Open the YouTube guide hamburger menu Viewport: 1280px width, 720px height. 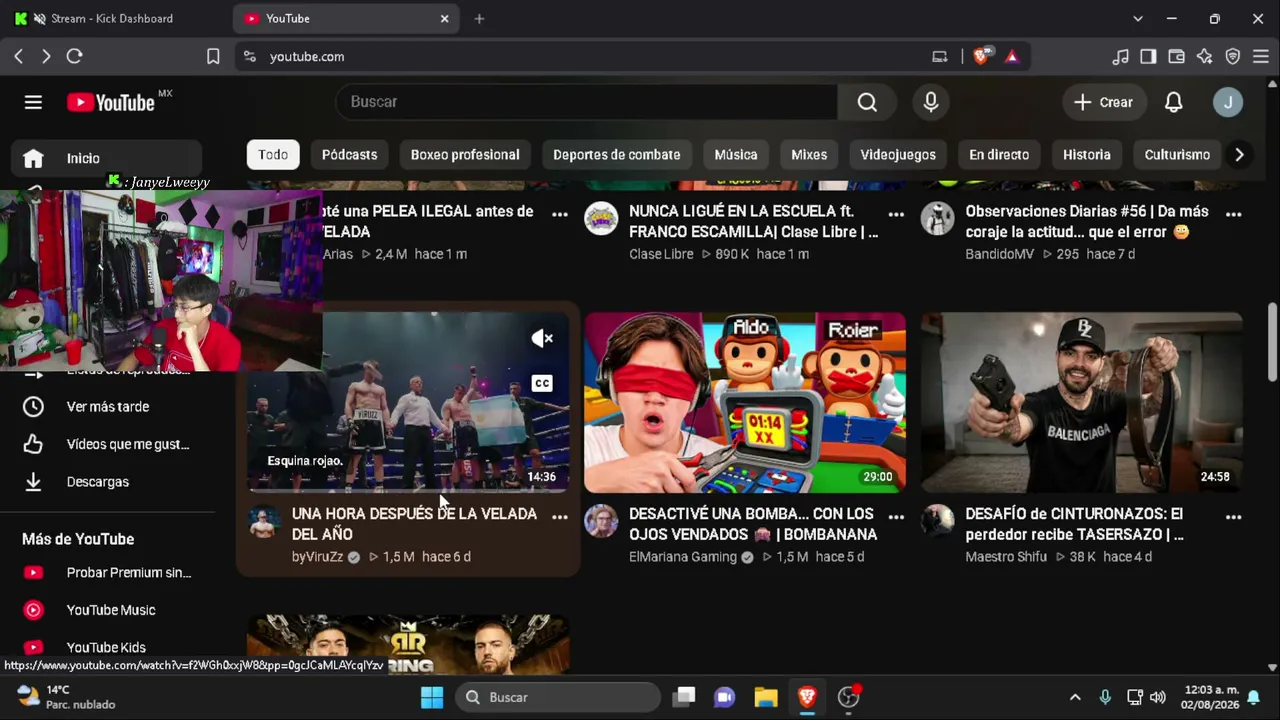pos(33,102)
